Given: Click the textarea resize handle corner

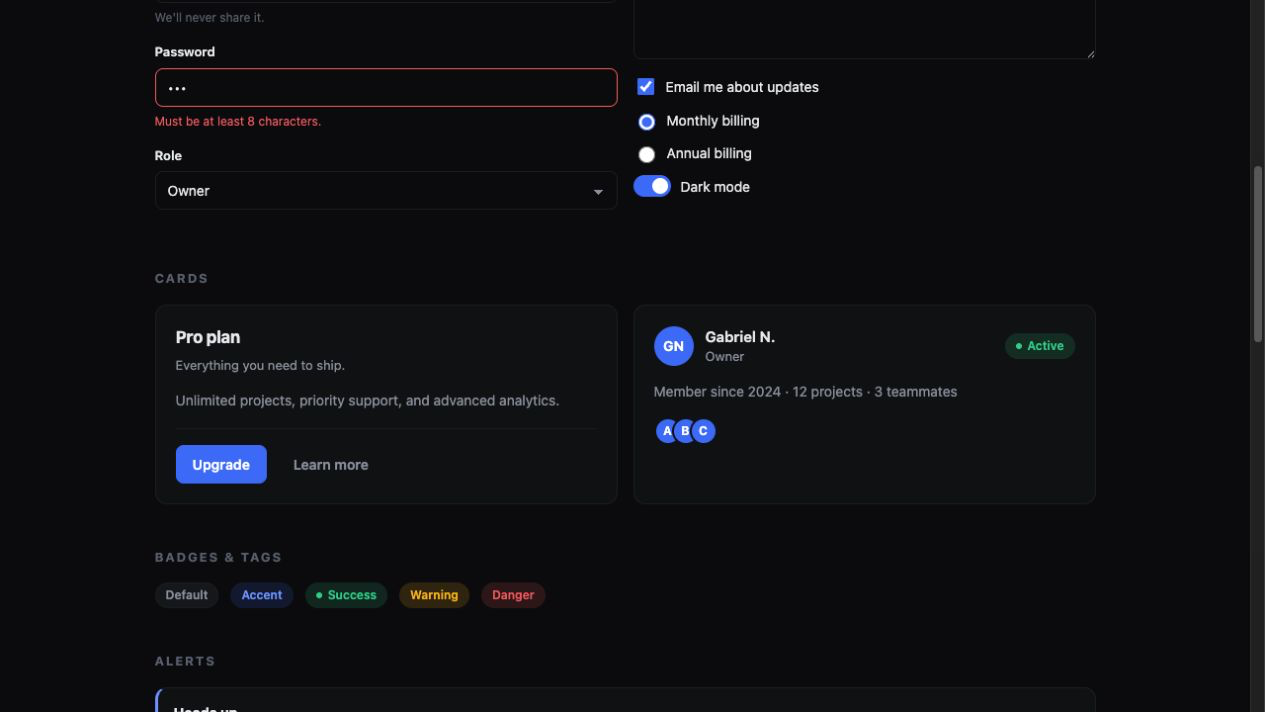Looking at the screenshot, I should click(1090, 53).
